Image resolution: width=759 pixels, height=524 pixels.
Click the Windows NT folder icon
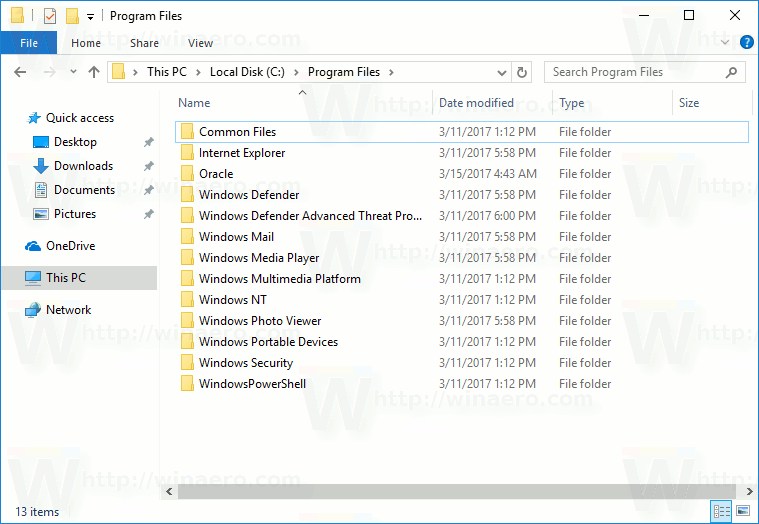tap(187, 299)
